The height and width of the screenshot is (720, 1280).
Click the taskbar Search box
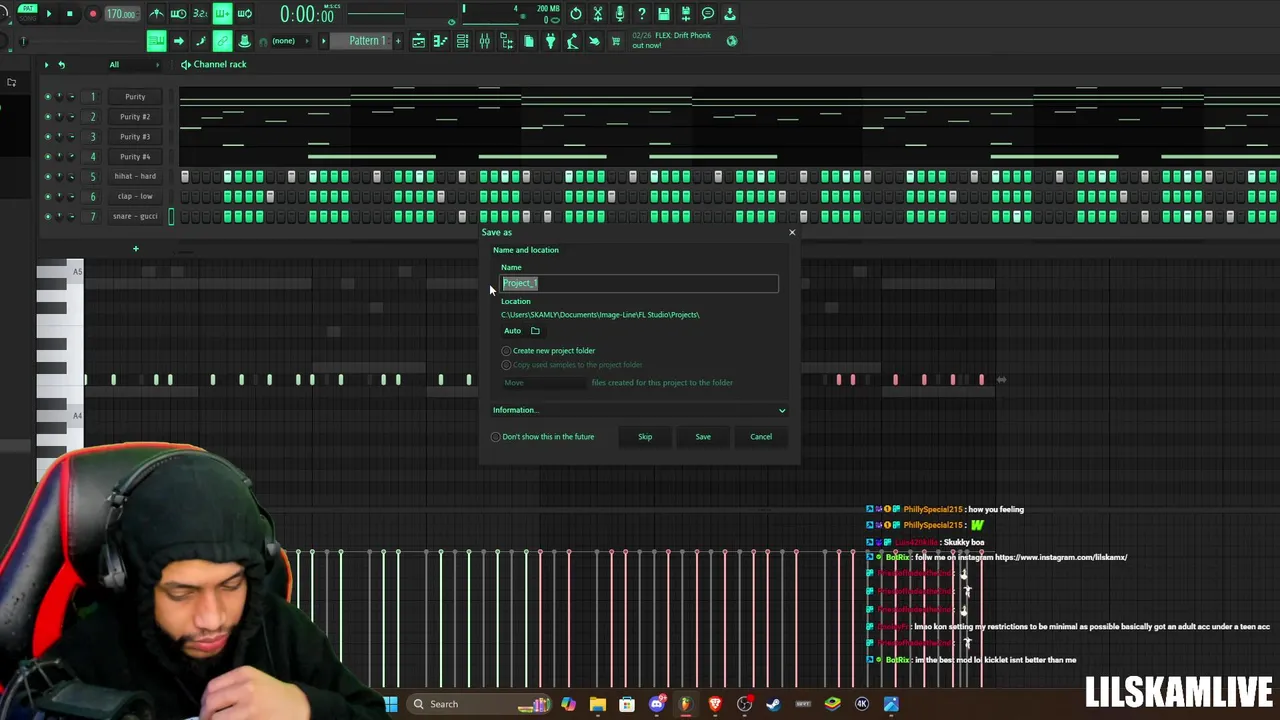(x=480, y=704)
